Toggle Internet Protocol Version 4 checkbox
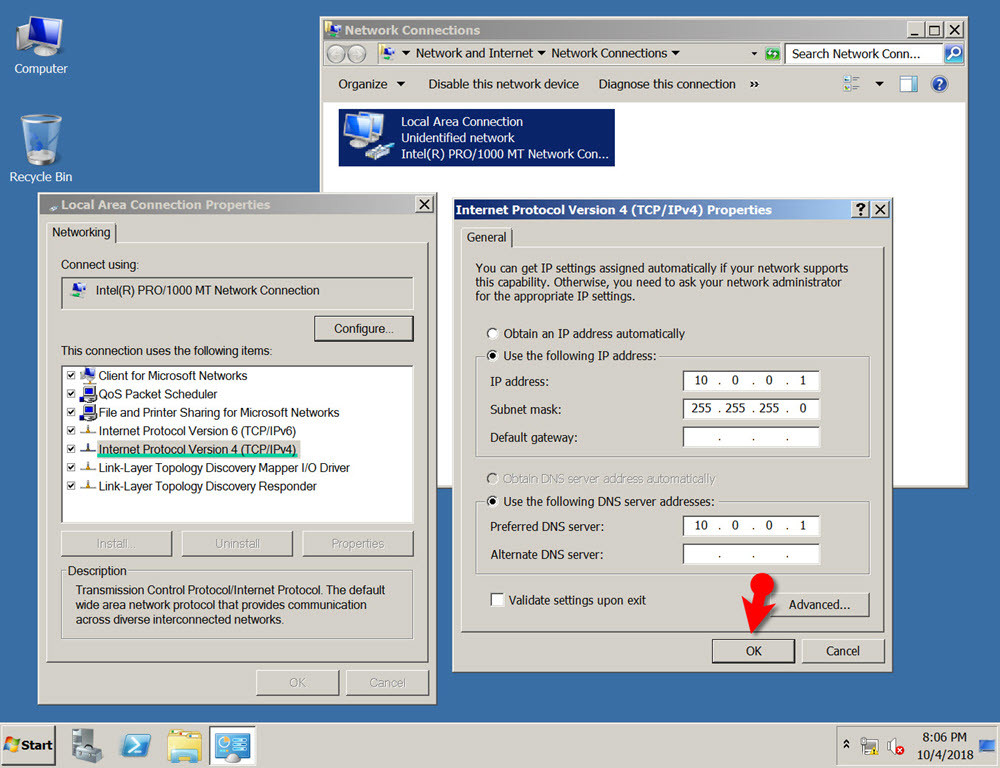The height and width of the screenshot is (768, 1000). [71, 450]
